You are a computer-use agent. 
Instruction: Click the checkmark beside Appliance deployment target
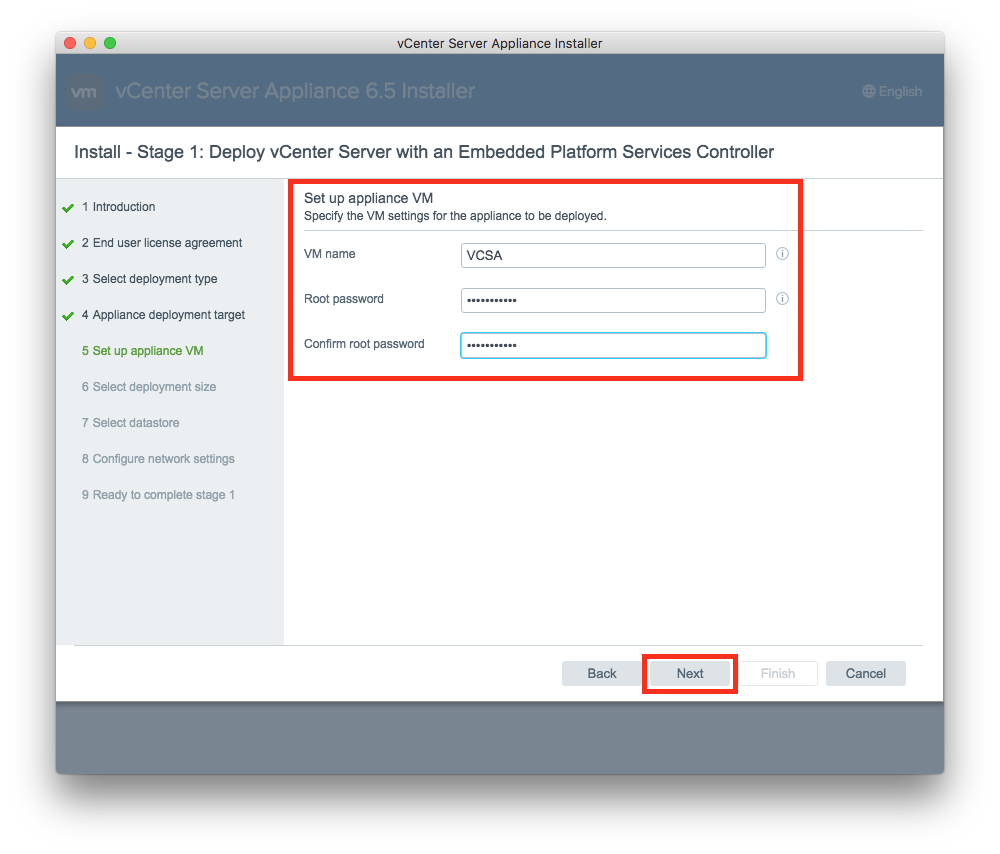[68, 316]
